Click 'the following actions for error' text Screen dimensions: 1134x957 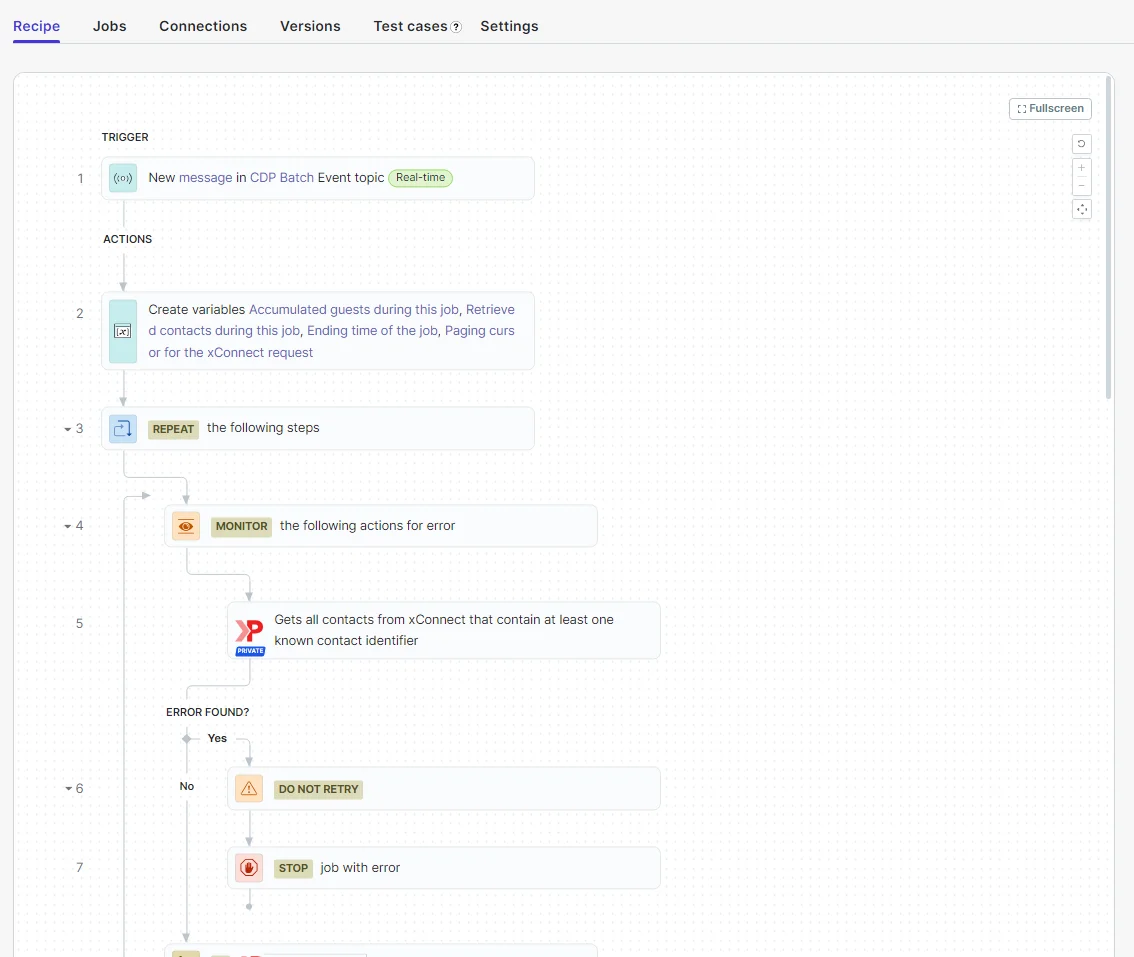click(x=367, y=526)
